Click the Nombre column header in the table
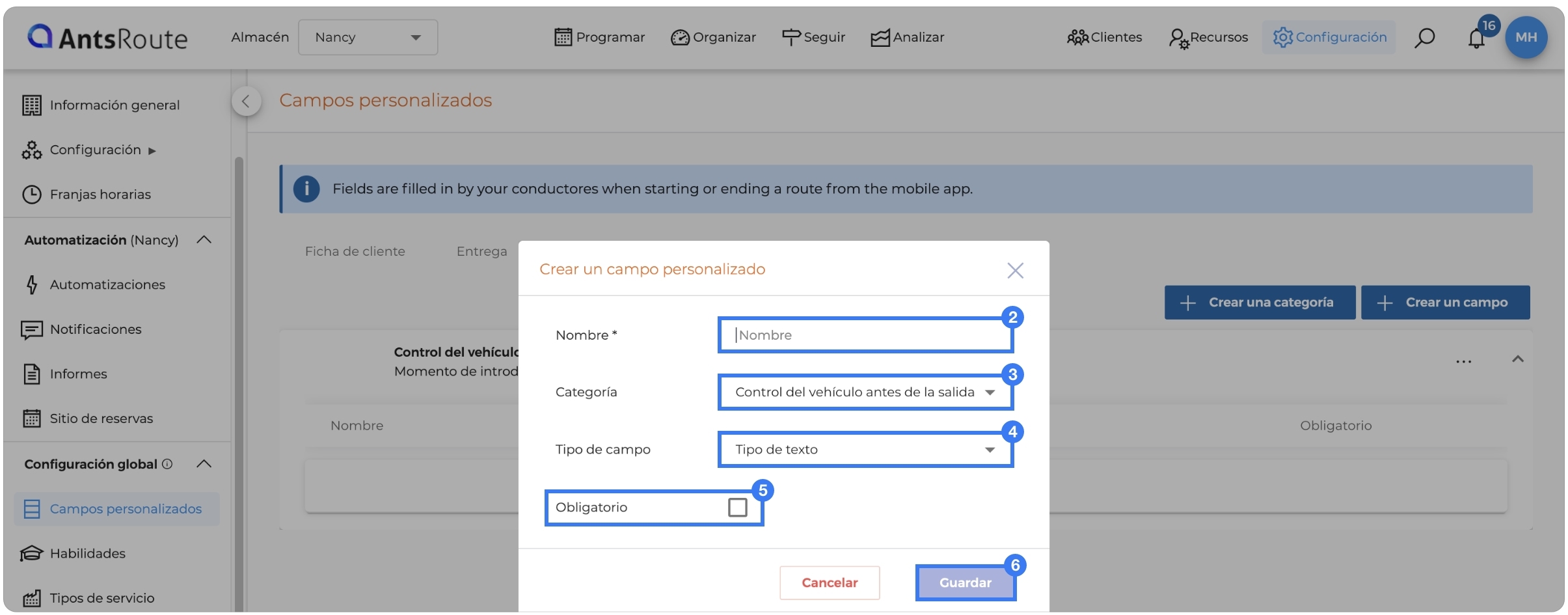Image resolution: width=1568 pixels, height=615 pixels. click(x=357, y=426)
